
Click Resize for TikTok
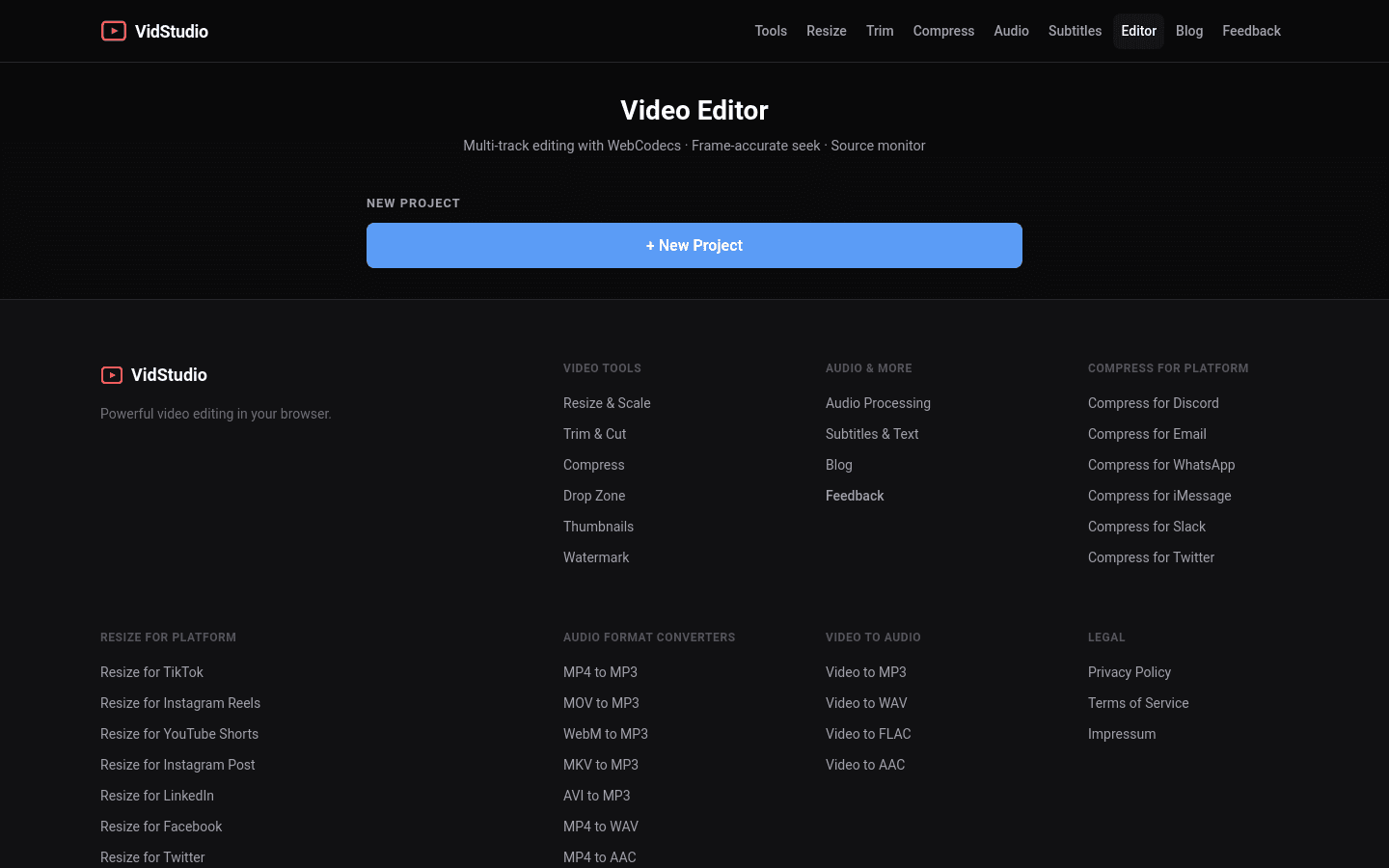pyautogui.click(x=151, y=672)
